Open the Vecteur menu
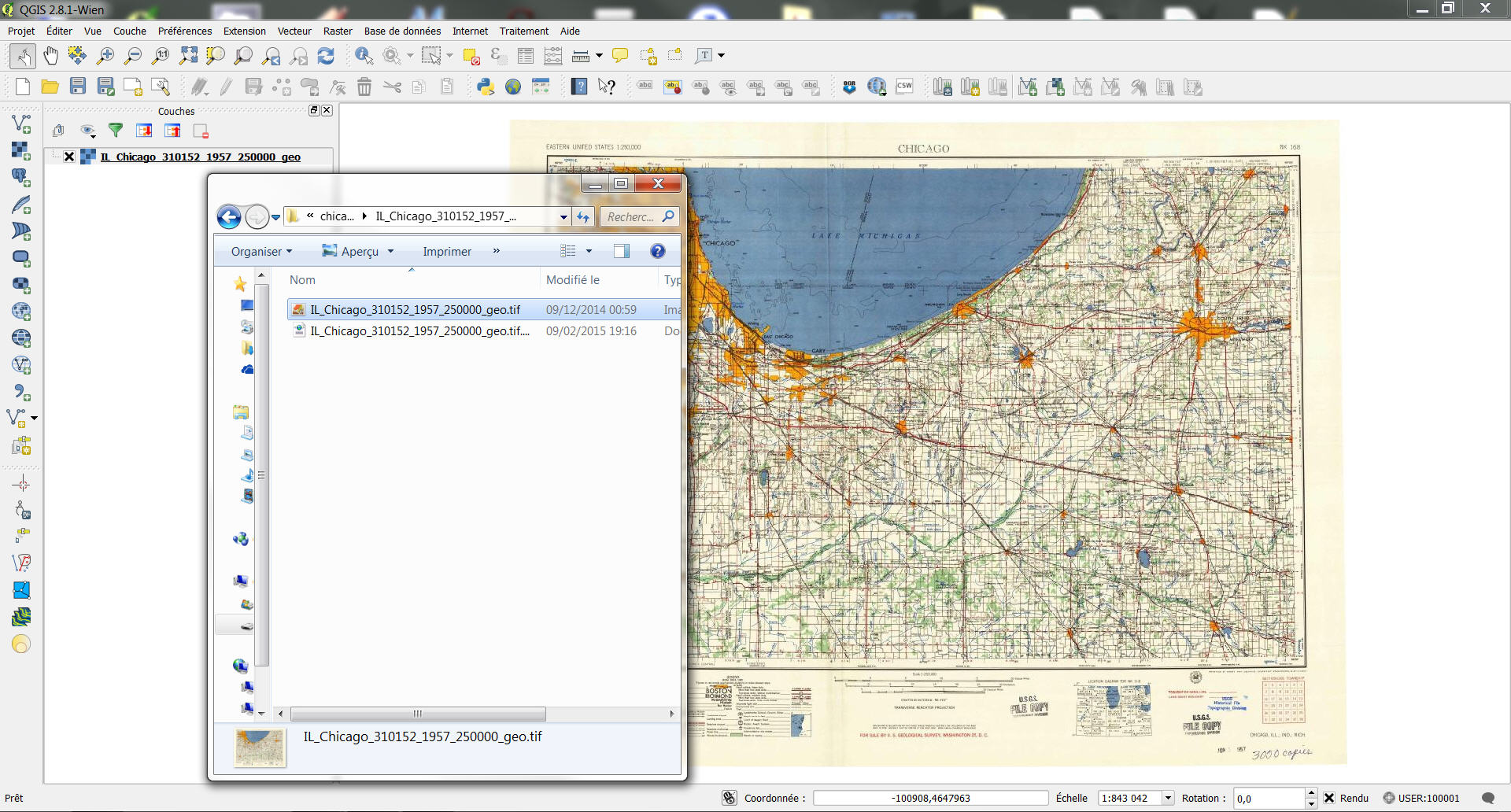This screenshot has height=812, width=1511. point(294,31)
